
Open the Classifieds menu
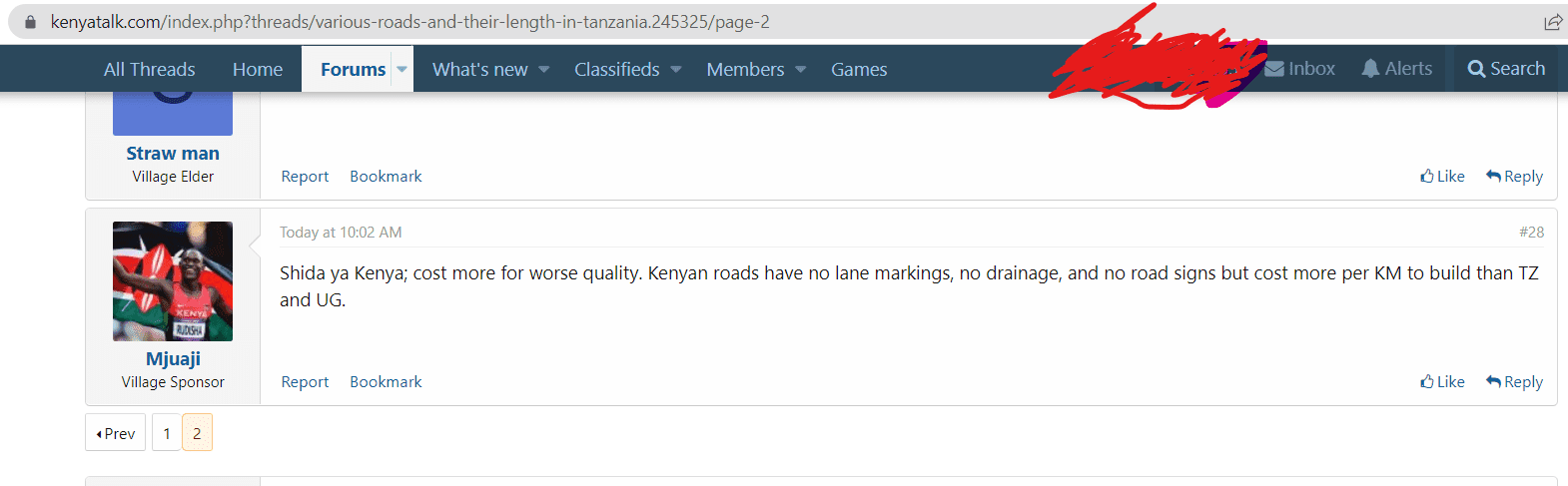(x=617, y=70)
